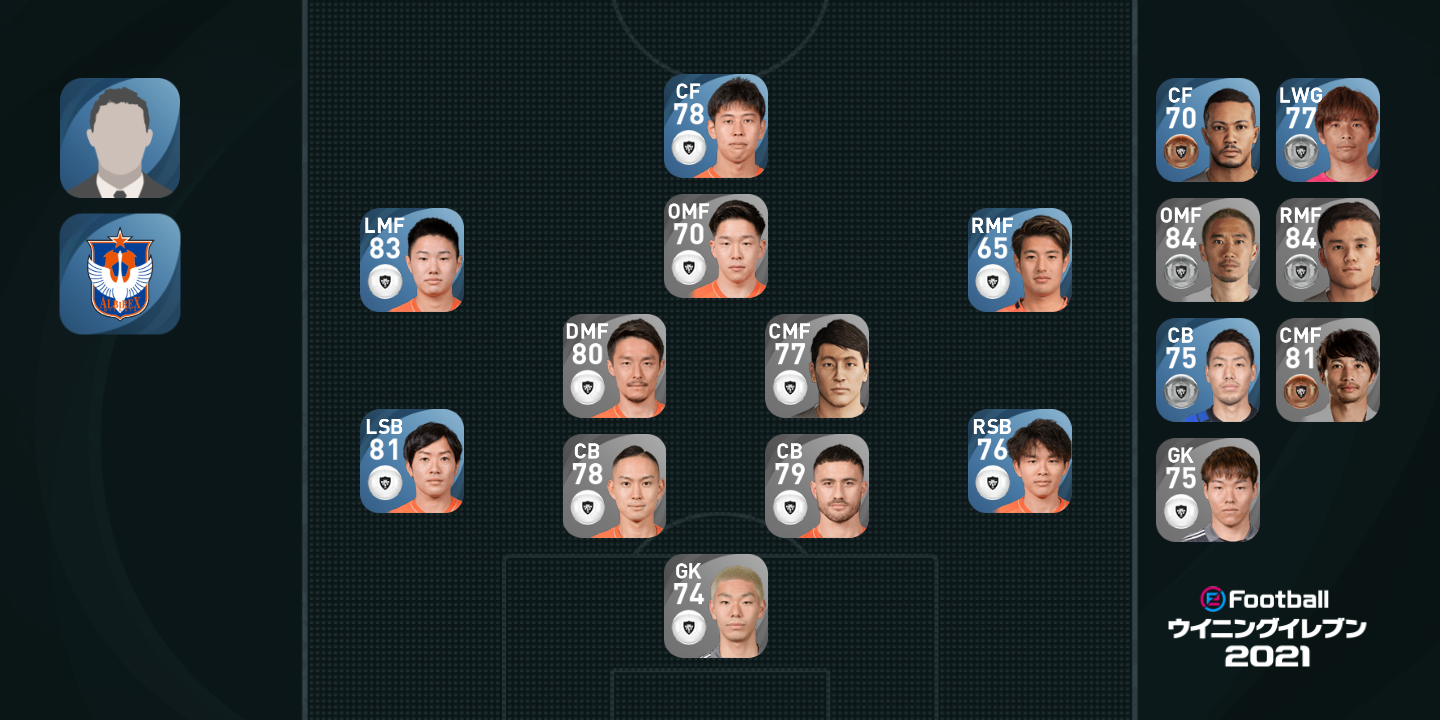Pick substitute CF 70 card
The image size is (1440, 720).
pos(1208,130)
